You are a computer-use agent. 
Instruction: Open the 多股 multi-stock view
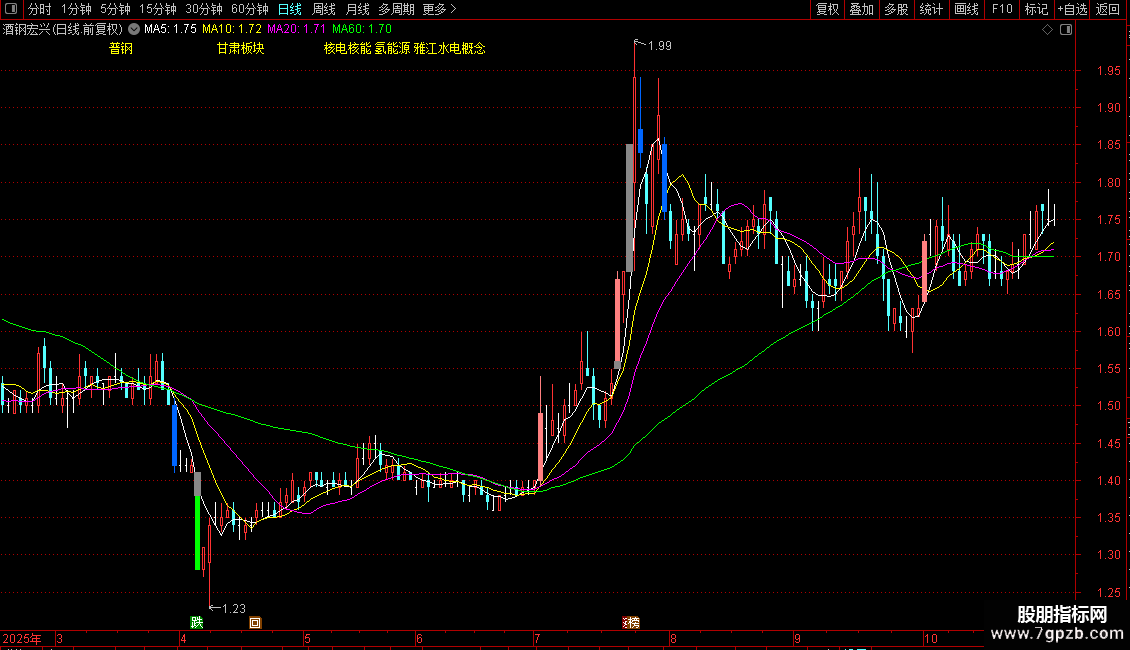coord(896,9)
